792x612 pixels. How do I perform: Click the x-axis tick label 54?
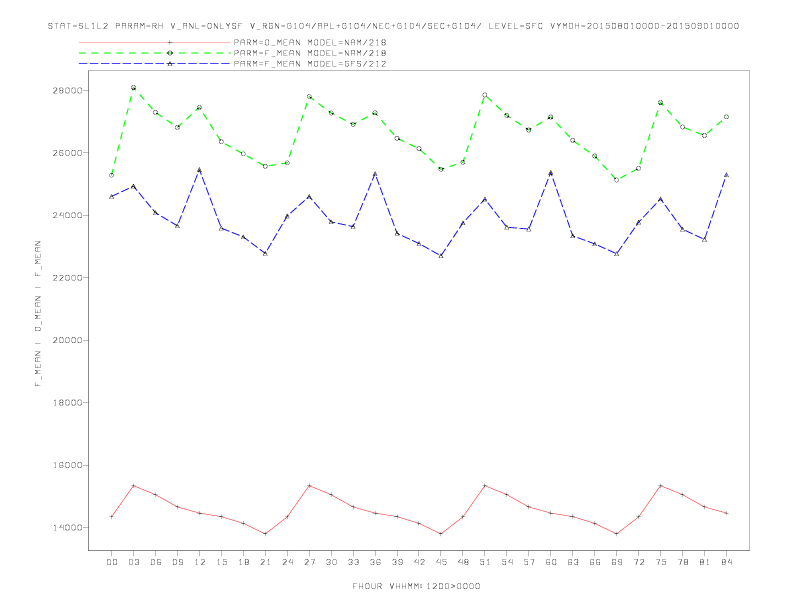507,562
